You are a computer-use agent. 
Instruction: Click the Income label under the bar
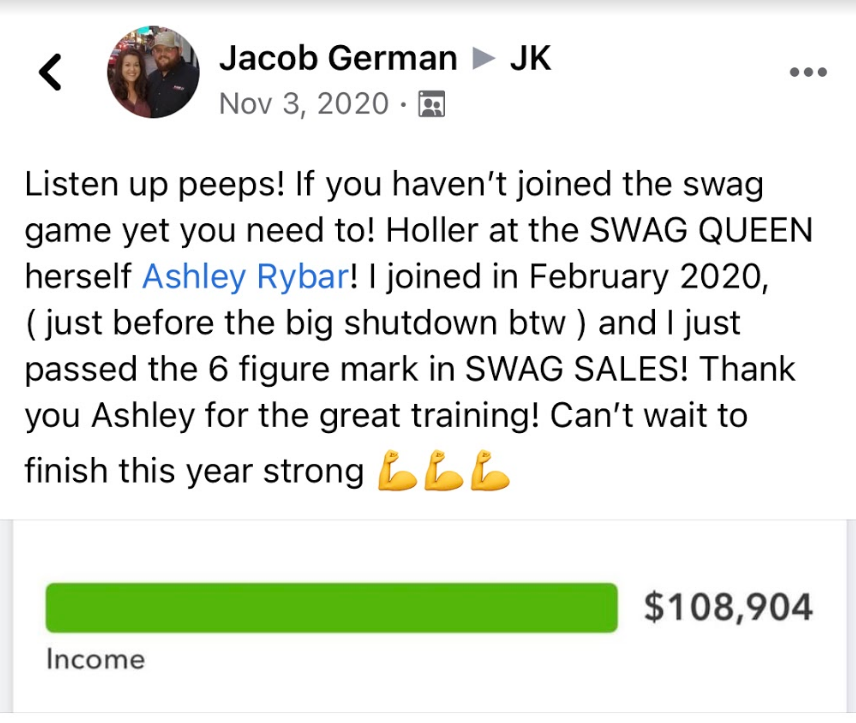[95, 659]
